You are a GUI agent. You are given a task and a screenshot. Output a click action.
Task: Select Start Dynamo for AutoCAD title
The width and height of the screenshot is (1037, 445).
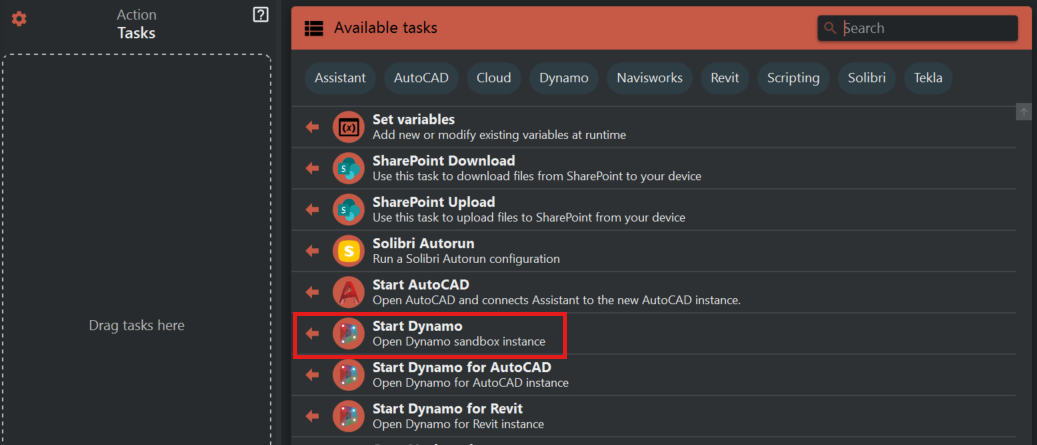click(462, 368)
